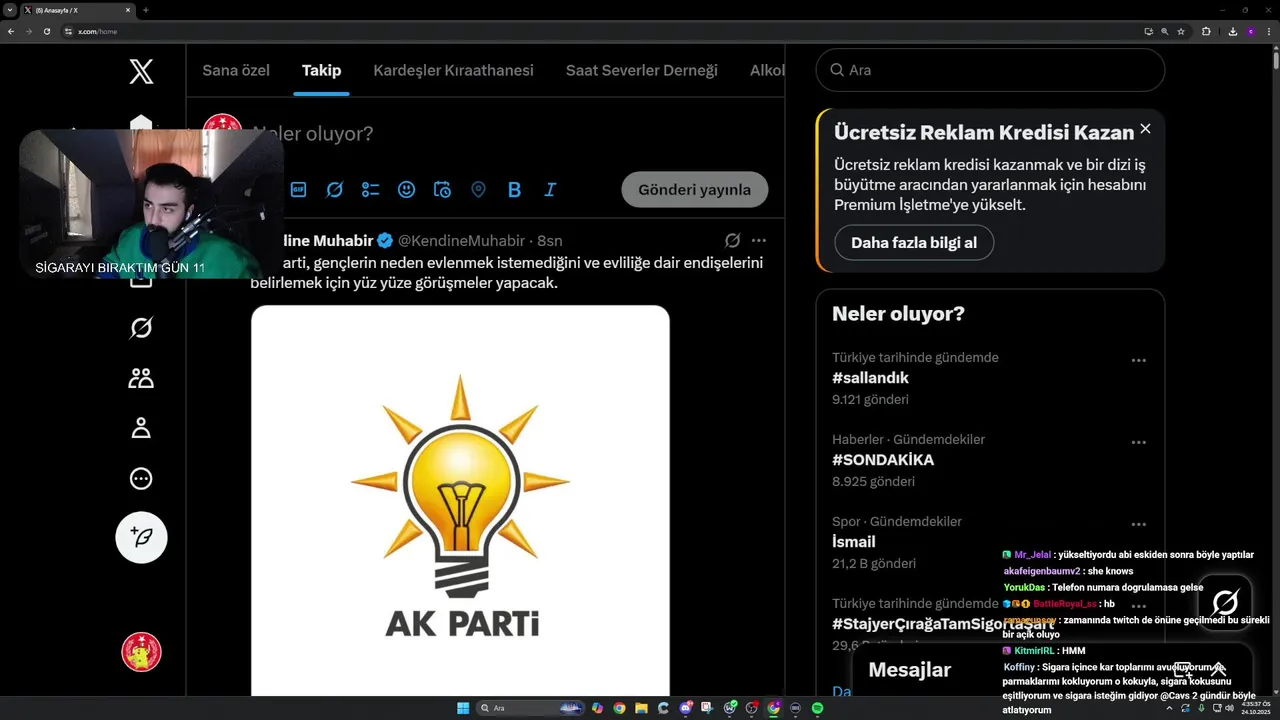Screen dimensions: 1280x720
Task: Click the browser back arrow
Action: [x=11, y=31]
